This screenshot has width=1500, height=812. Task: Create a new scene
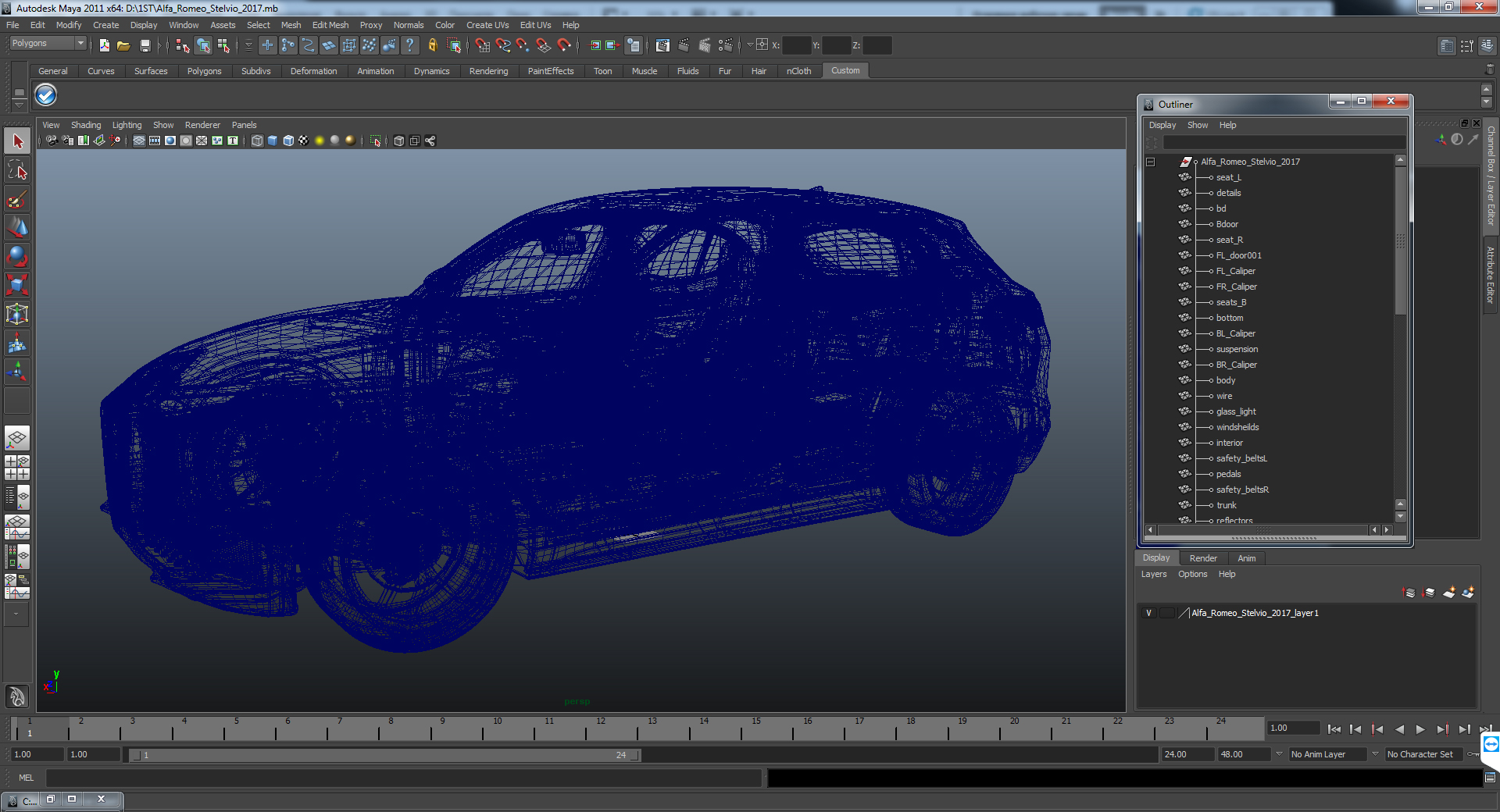coord(104,46)
